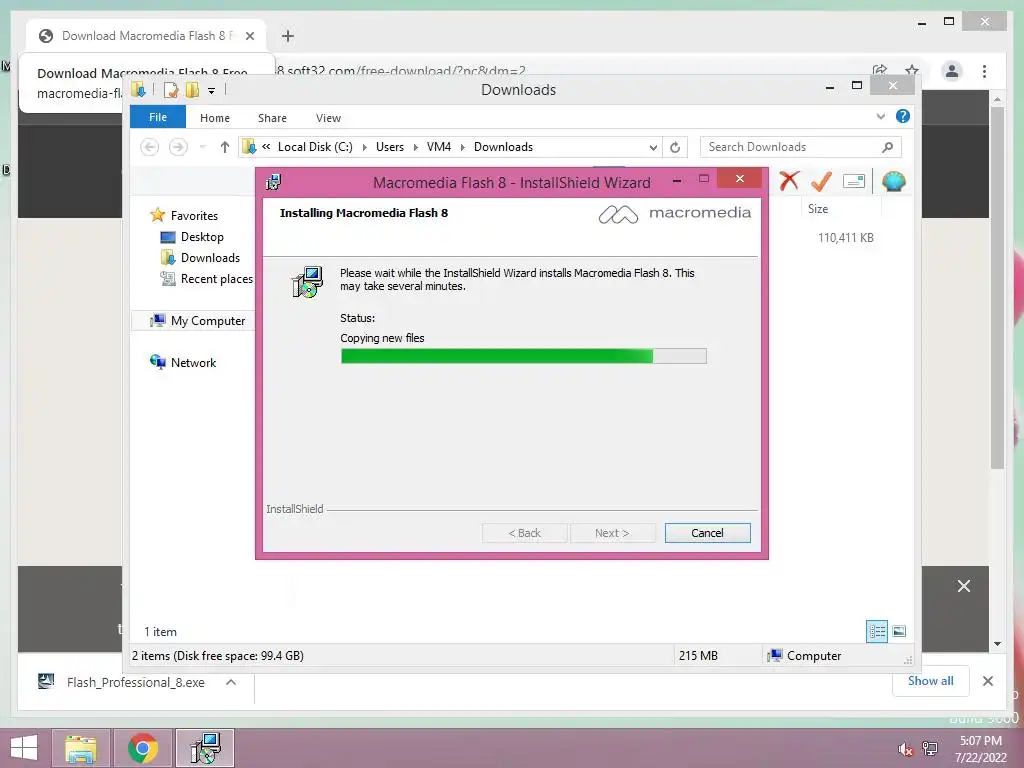Switch to large icons view layout
The image size is (1024, 768).
pos(899,631)
